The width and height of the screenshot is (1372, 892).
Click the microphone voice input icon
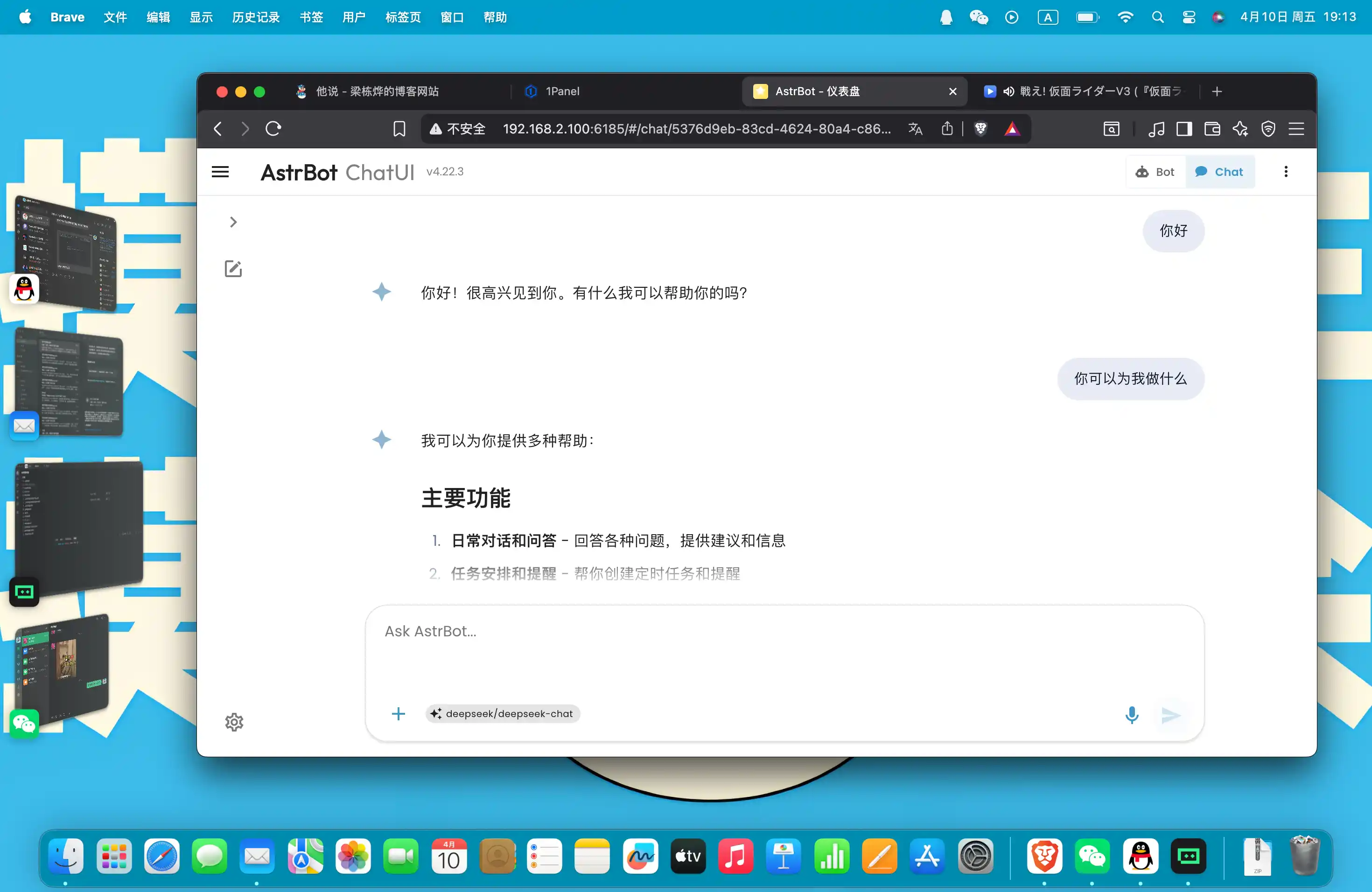1132,715
